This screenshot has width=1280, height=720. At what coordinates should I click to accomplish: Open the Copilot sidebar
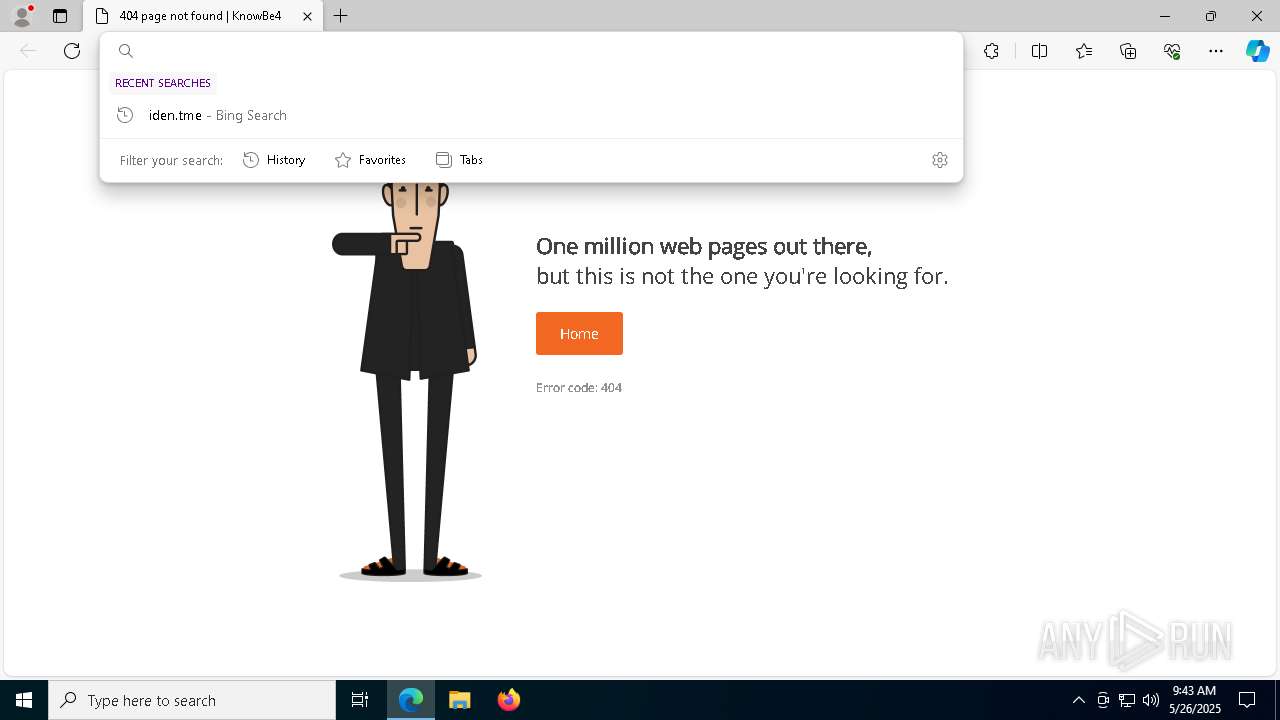click(x=1257, y=51)
